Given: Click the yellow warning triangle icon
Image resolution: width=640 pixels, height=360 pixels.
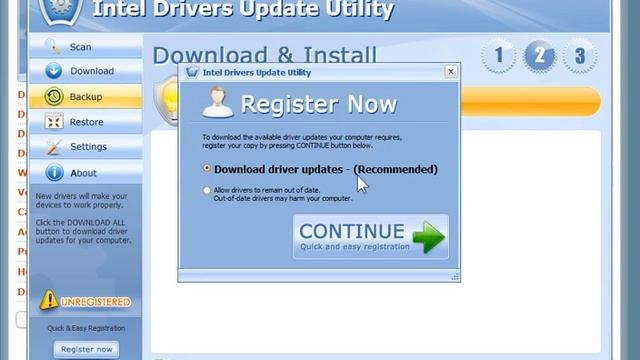Looking at the screenshot, I should [49, 300].
